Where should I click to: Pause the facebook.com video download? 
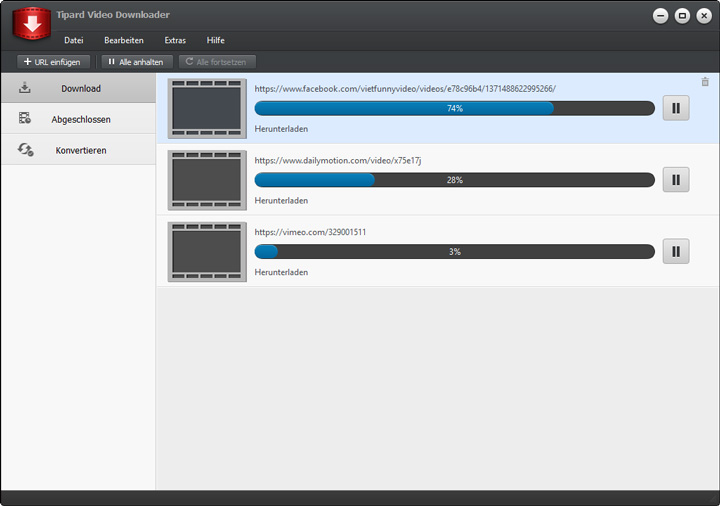click(676, 108)
